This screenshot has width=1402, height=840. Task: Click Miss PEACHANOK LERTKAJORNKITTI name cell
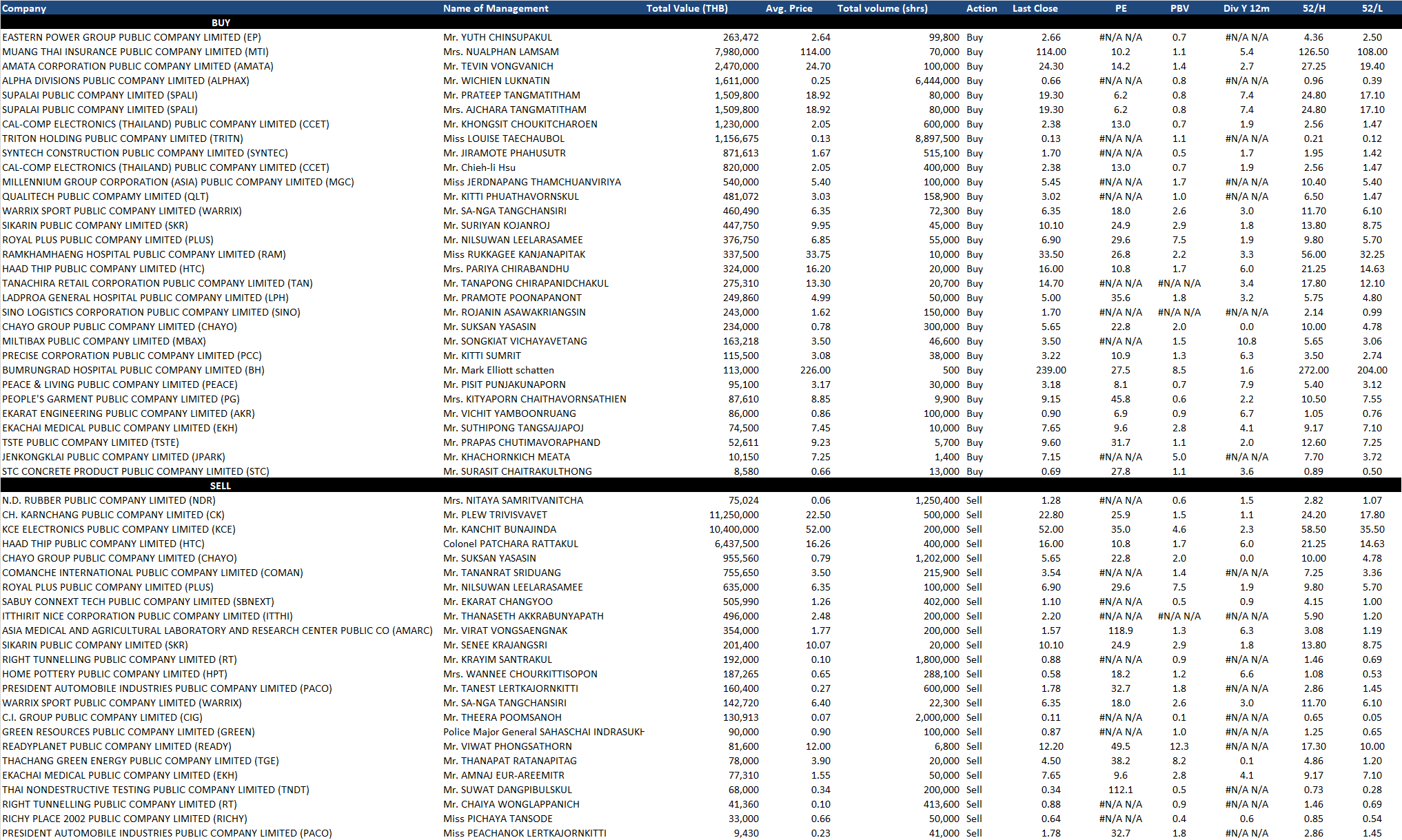[x=525, y=833]
